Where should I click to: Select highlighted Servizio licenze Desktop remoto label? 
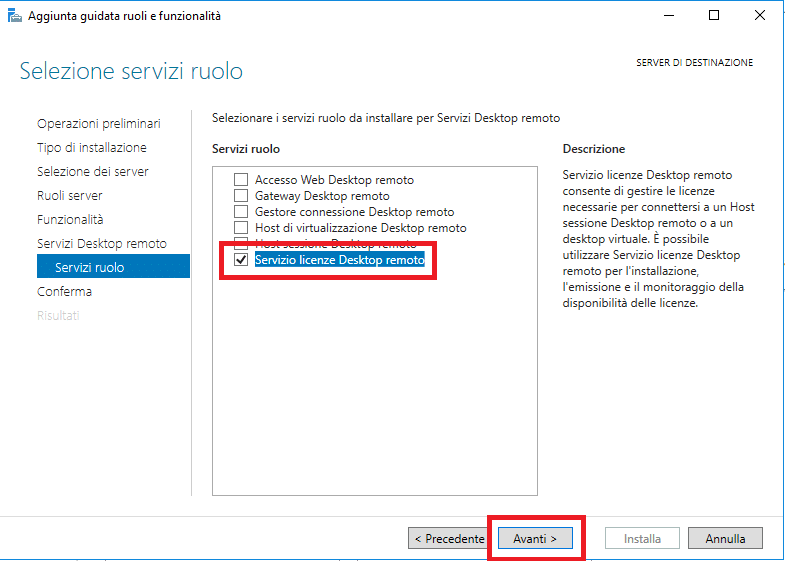339,260
